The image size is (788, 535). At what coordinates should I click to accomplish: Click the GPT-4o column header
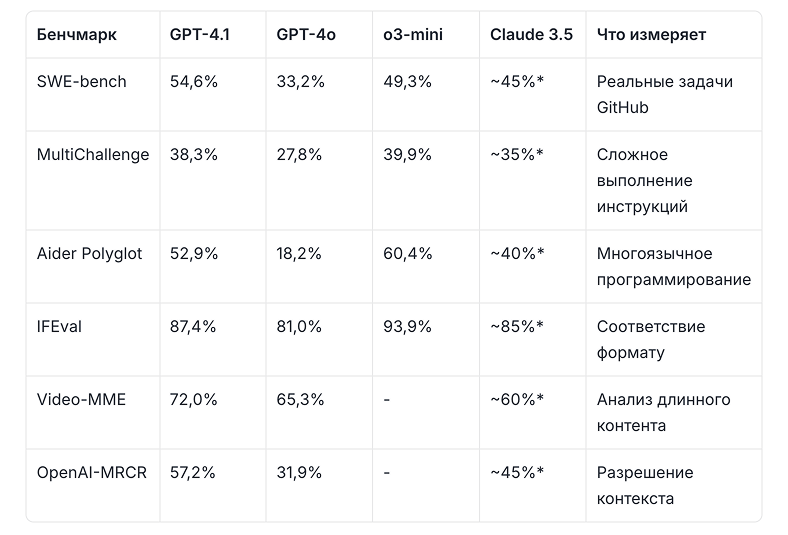306,35
